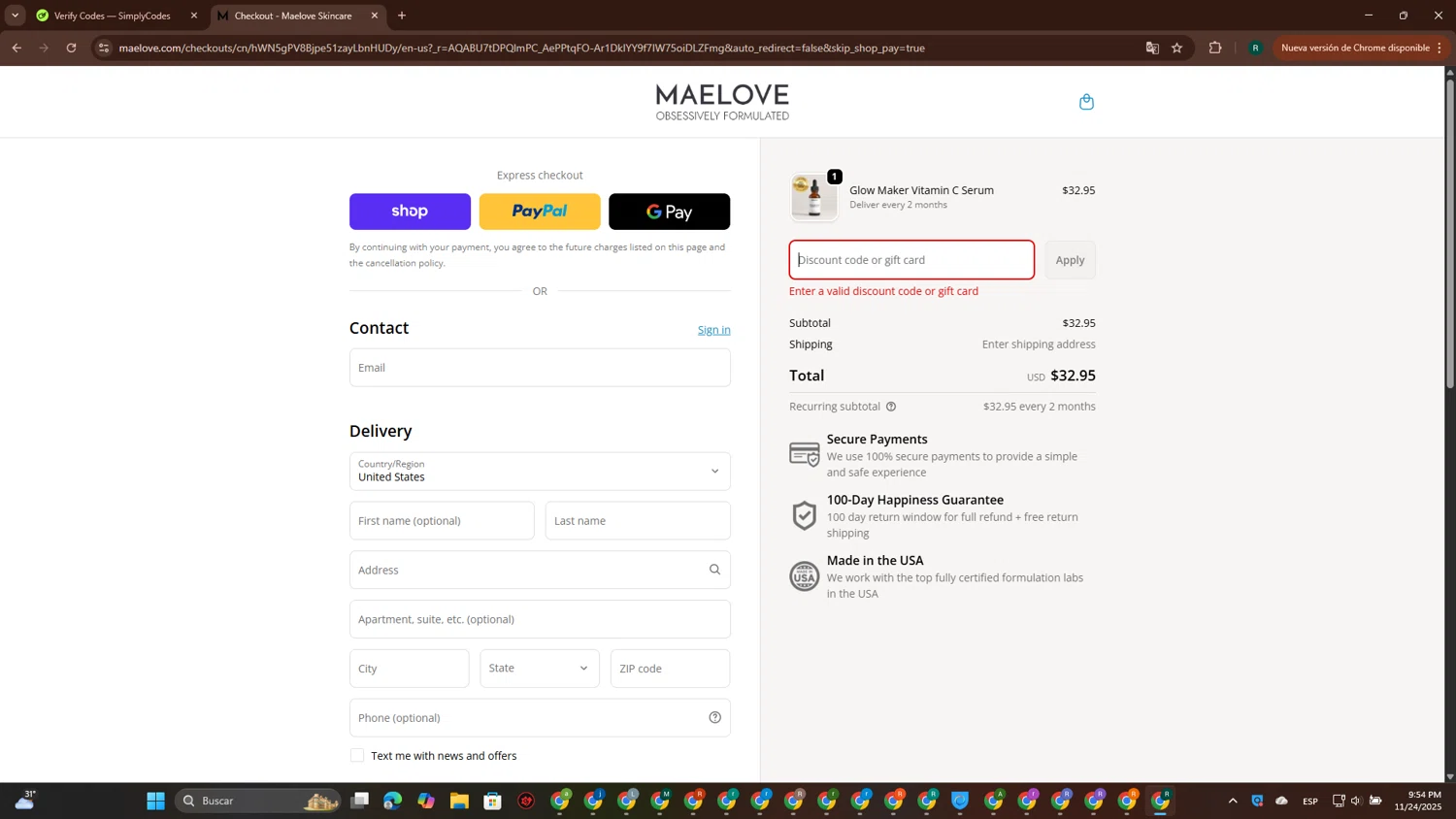Image resolution: width=1456 pixels, height=819 pixels.
Task: Choose Google Pay express checkout
Action: tap(670, 212)
